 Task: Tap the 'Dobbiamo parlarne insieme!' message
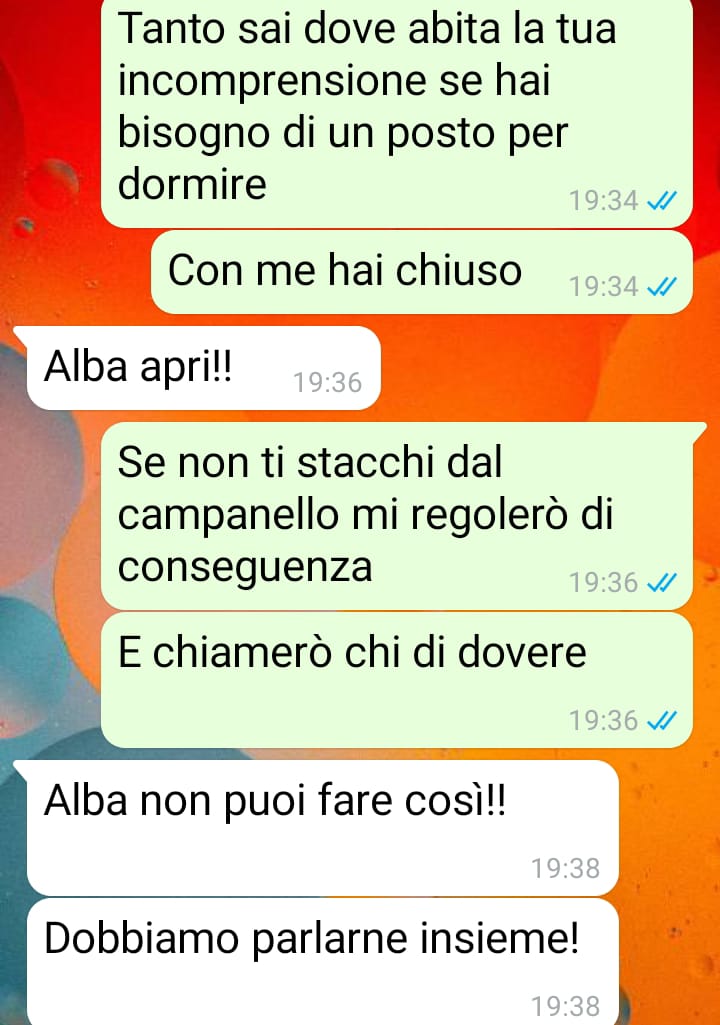tap(323, 962)
